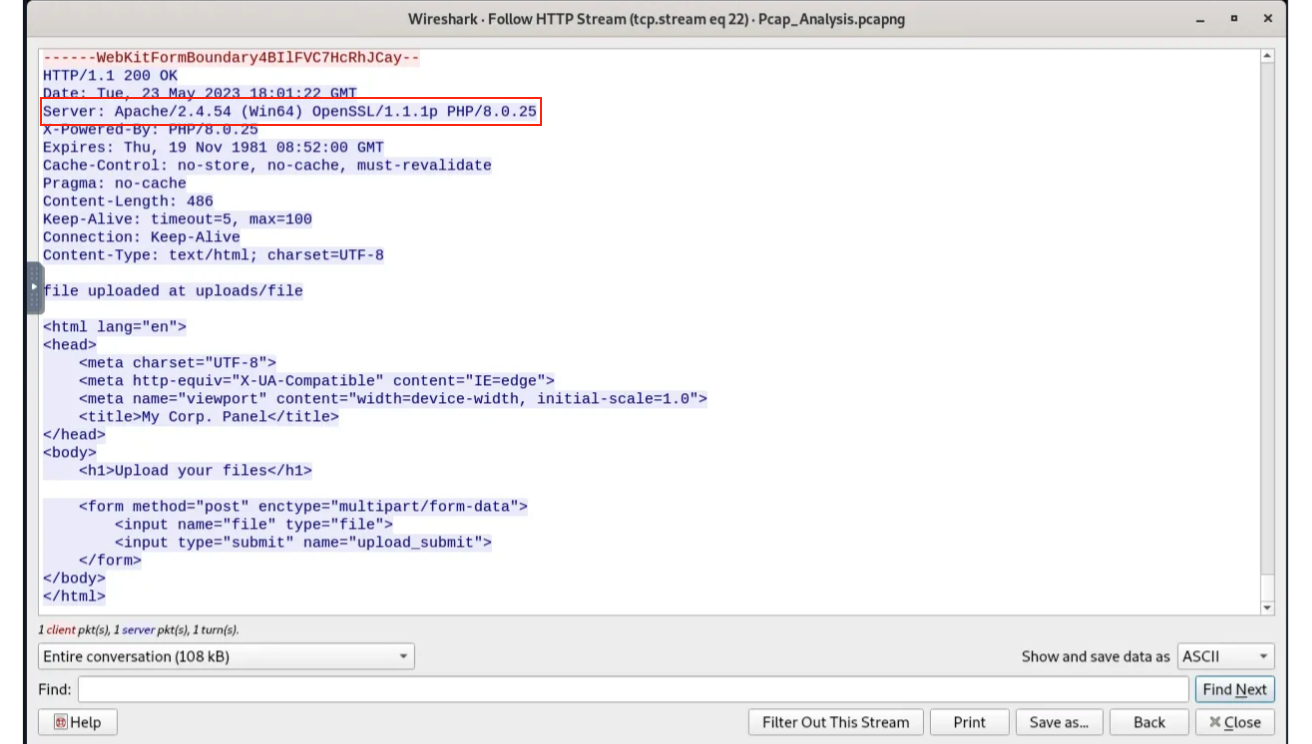
Task: Click the upload_submit input line
Action: coord(303,543)
